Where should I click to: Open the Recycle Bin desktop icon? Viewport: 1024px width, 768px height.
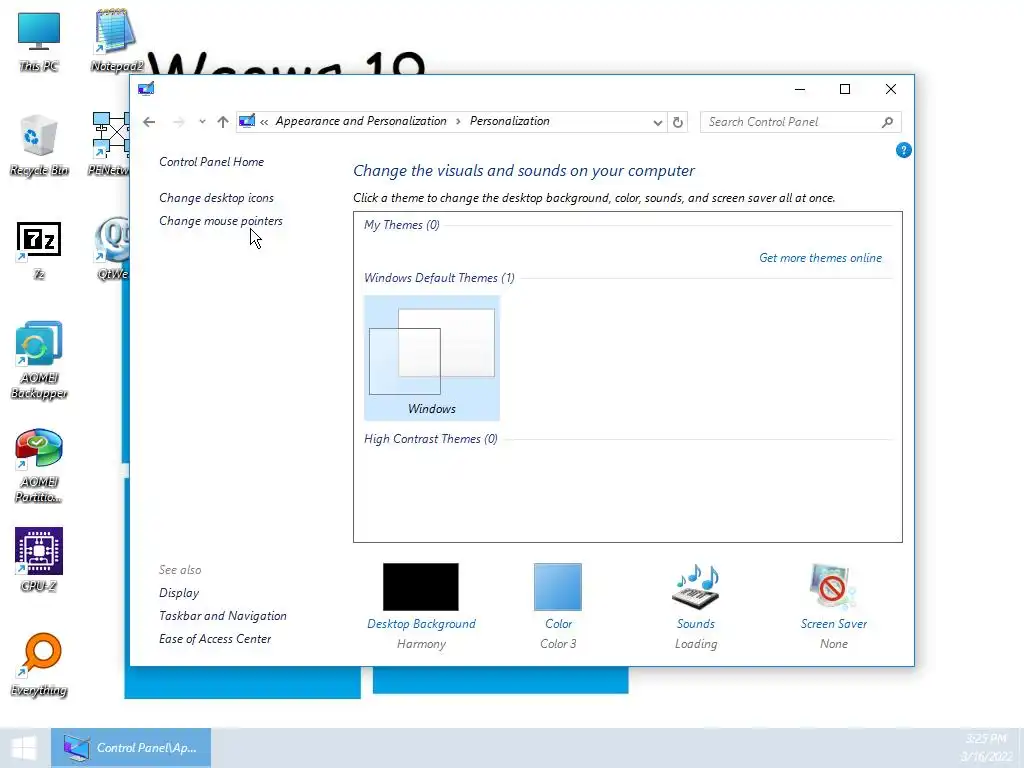pos(39,145)
